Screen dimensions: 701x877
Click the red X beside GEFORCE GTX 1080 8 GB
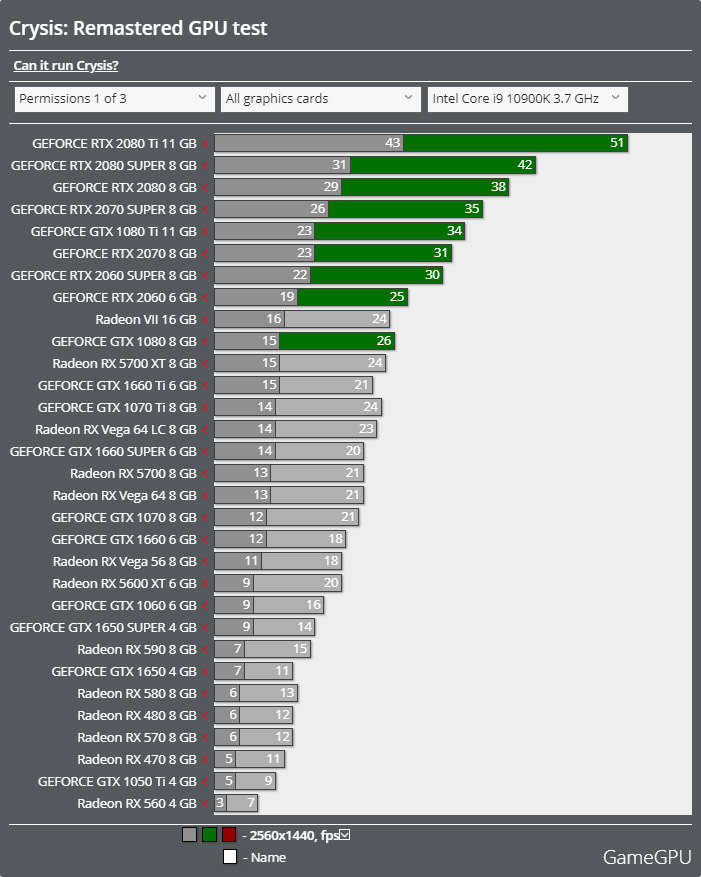(x=204, y=342)
